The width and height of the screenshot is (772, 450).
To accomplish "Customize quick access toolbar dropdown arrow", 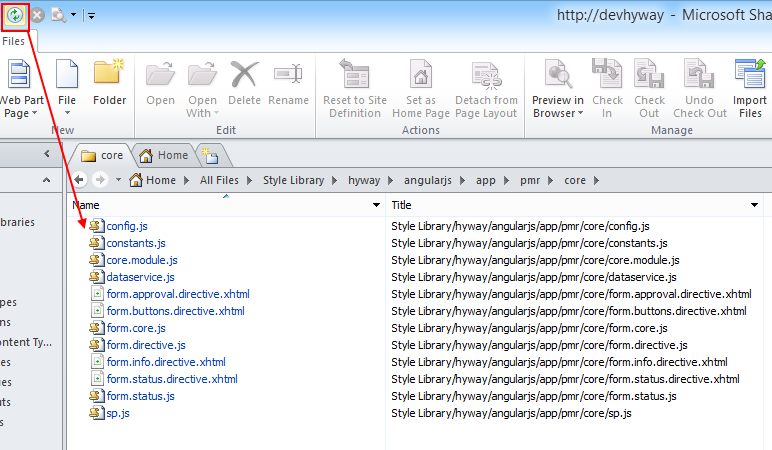I will click(x=91, y=16).
